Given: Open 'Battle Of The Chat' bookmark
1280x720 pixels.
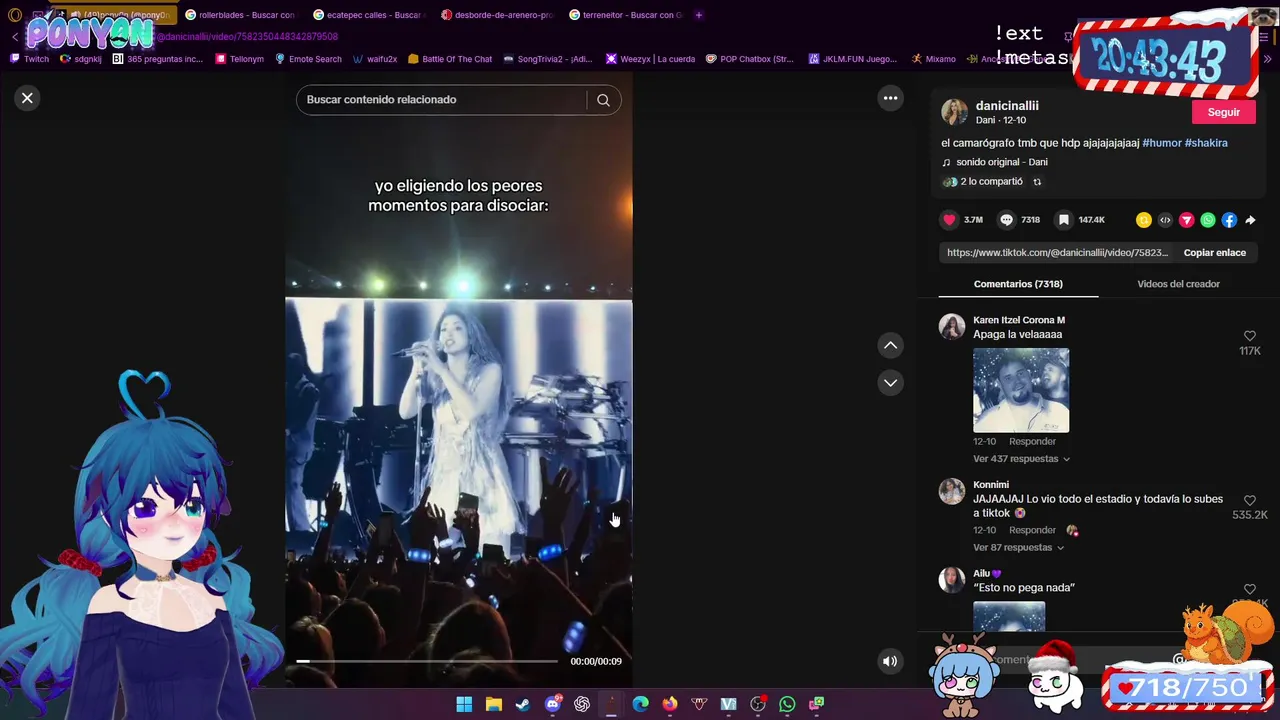Looking at the screenshot, I should (x=449, y=59).
